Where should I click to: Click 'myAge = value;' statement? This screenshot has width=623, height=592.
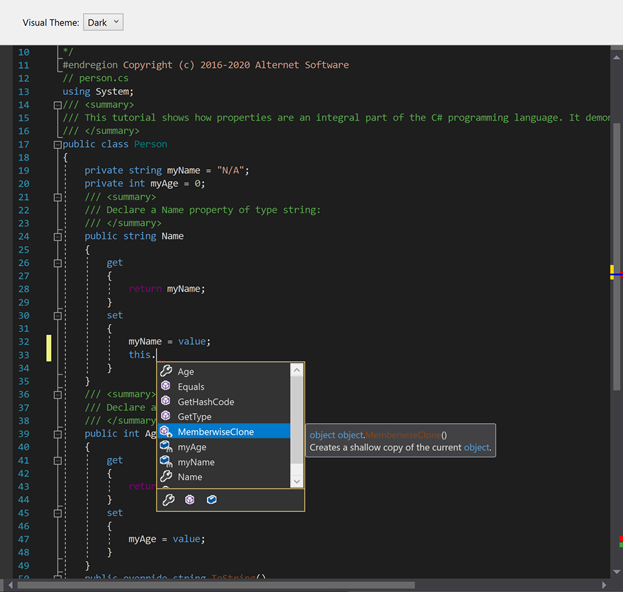click(167, 539)
